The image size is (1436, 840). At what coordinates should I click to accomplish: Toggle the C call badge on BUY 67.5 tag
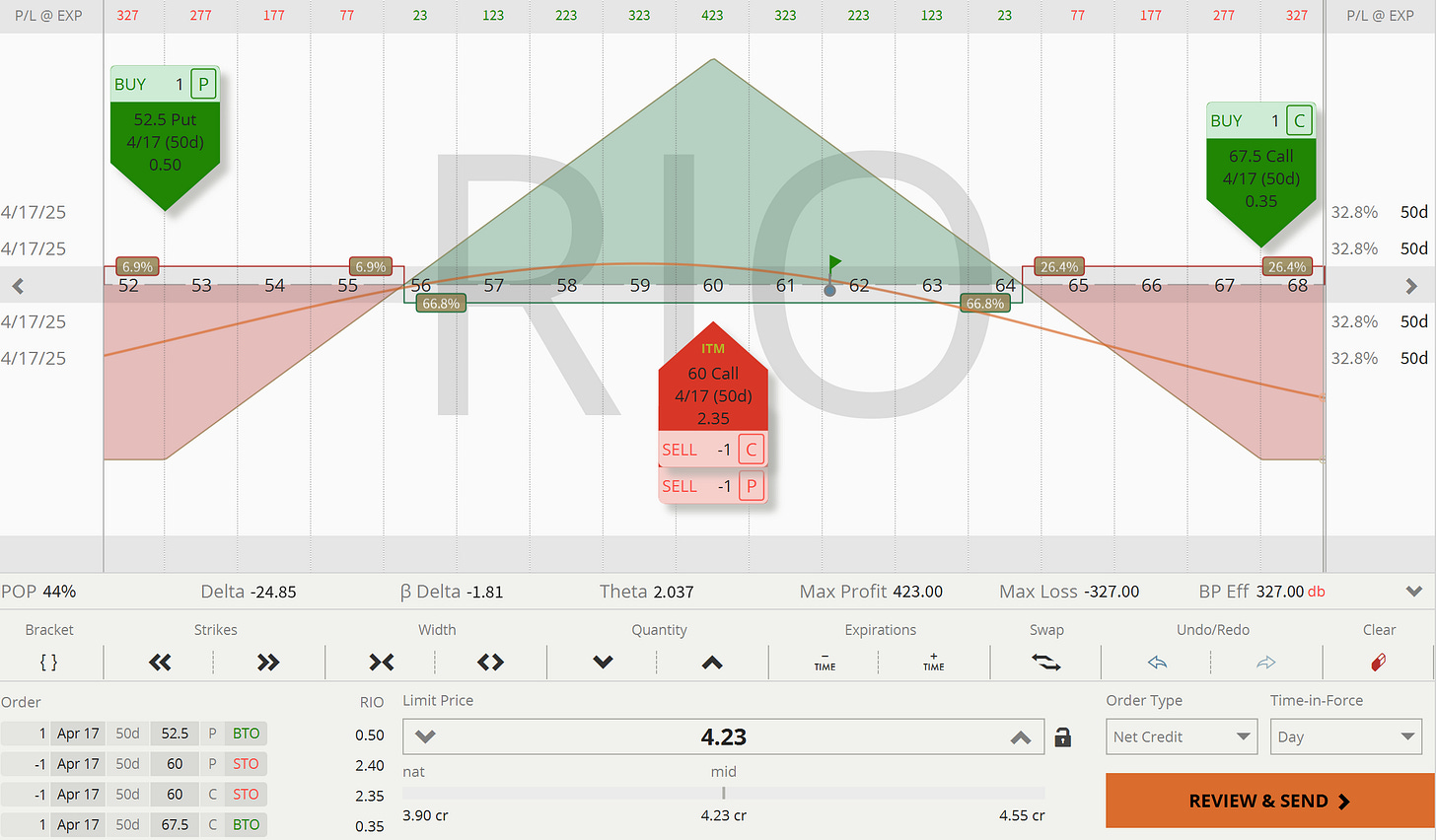coord(1299,120)
